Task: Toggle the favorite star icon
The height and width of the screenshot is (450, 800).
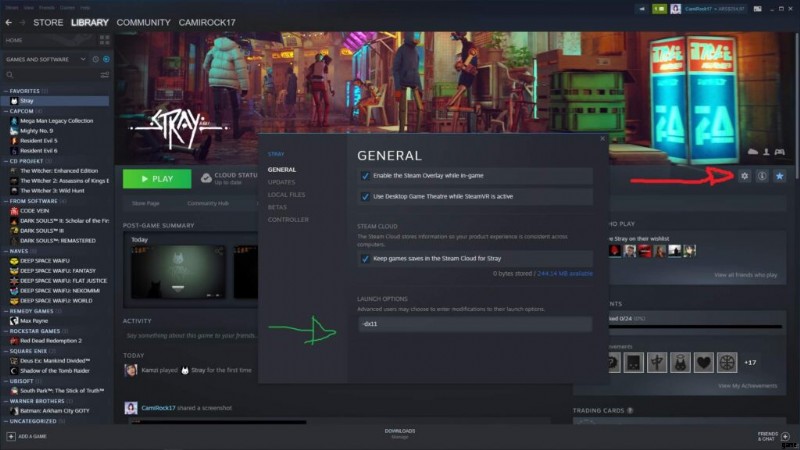Action: coord(780,176)
